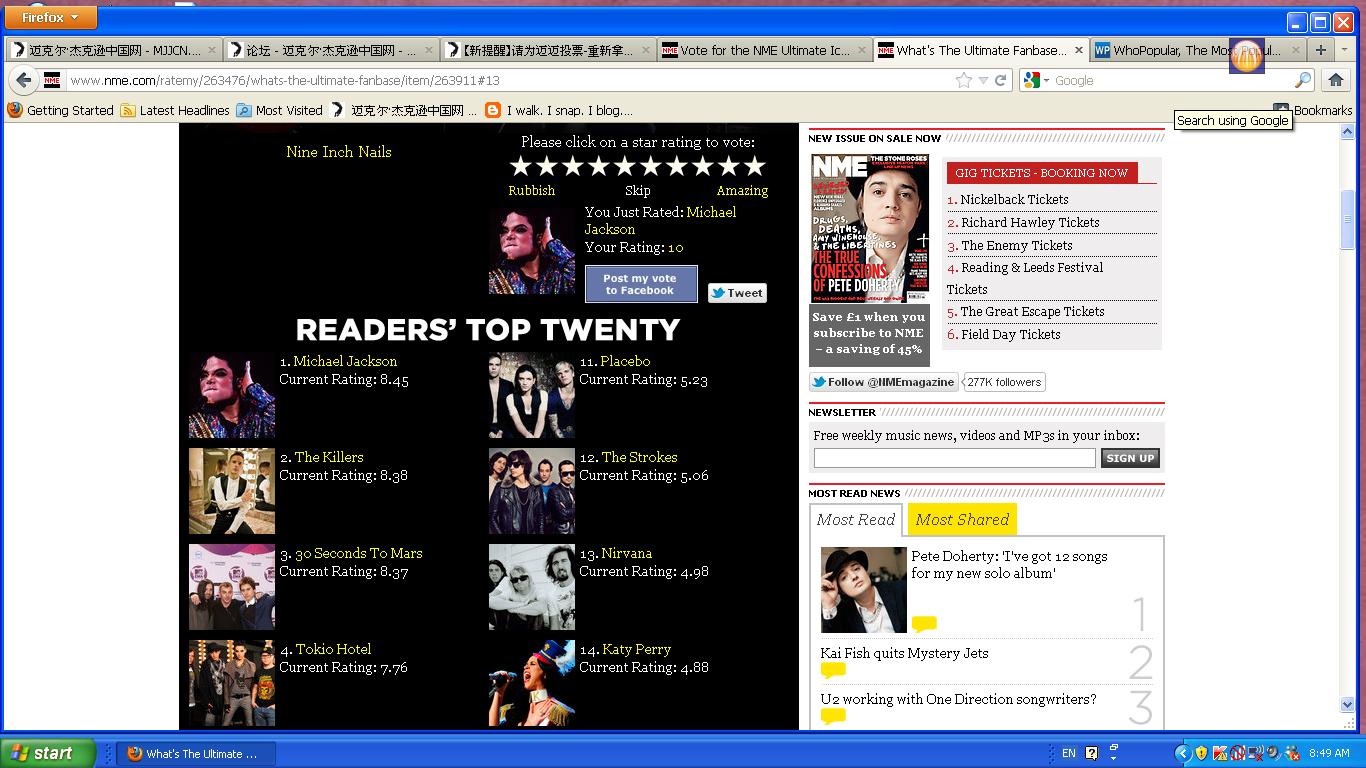Rate with the last star above Amazing

click(x=755, y=167)
